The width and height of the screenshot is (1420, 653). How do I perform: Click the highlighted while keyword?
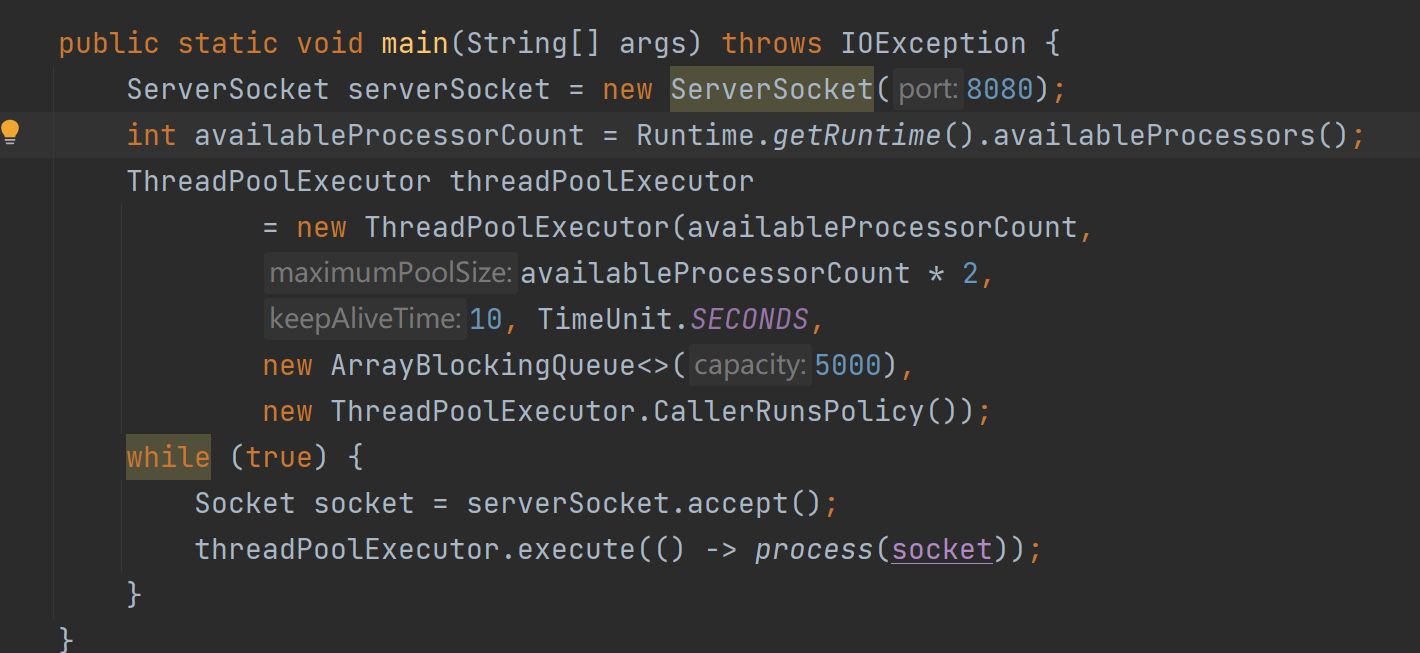(x=168, y=457)
